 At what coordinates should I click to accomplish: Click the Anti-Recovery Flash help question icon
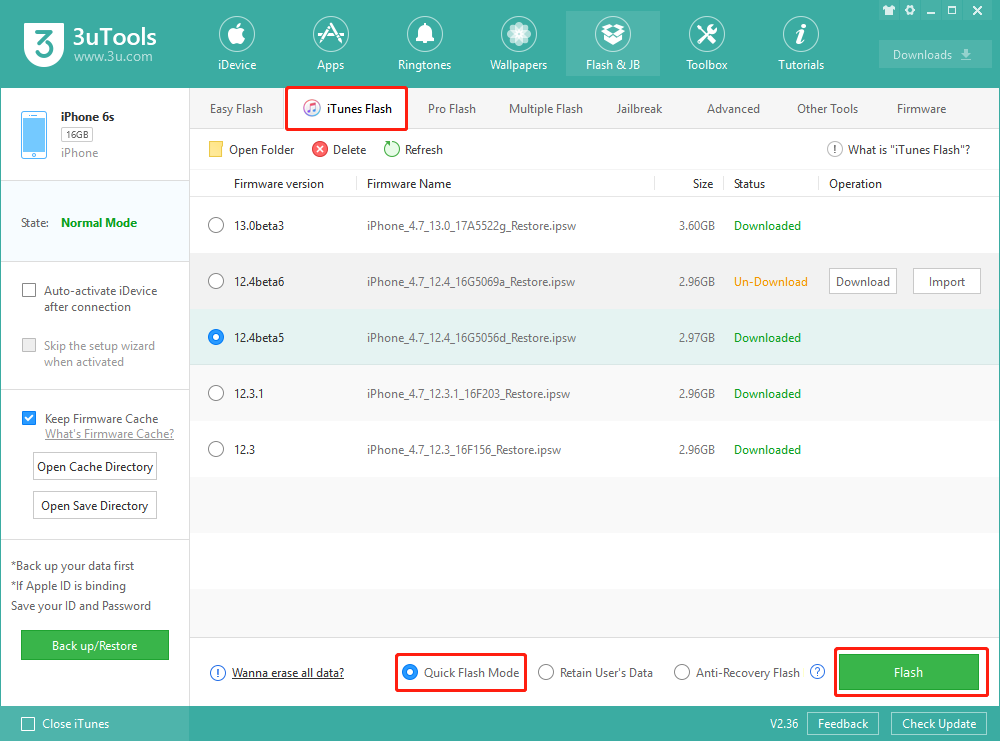pos(817,671)
